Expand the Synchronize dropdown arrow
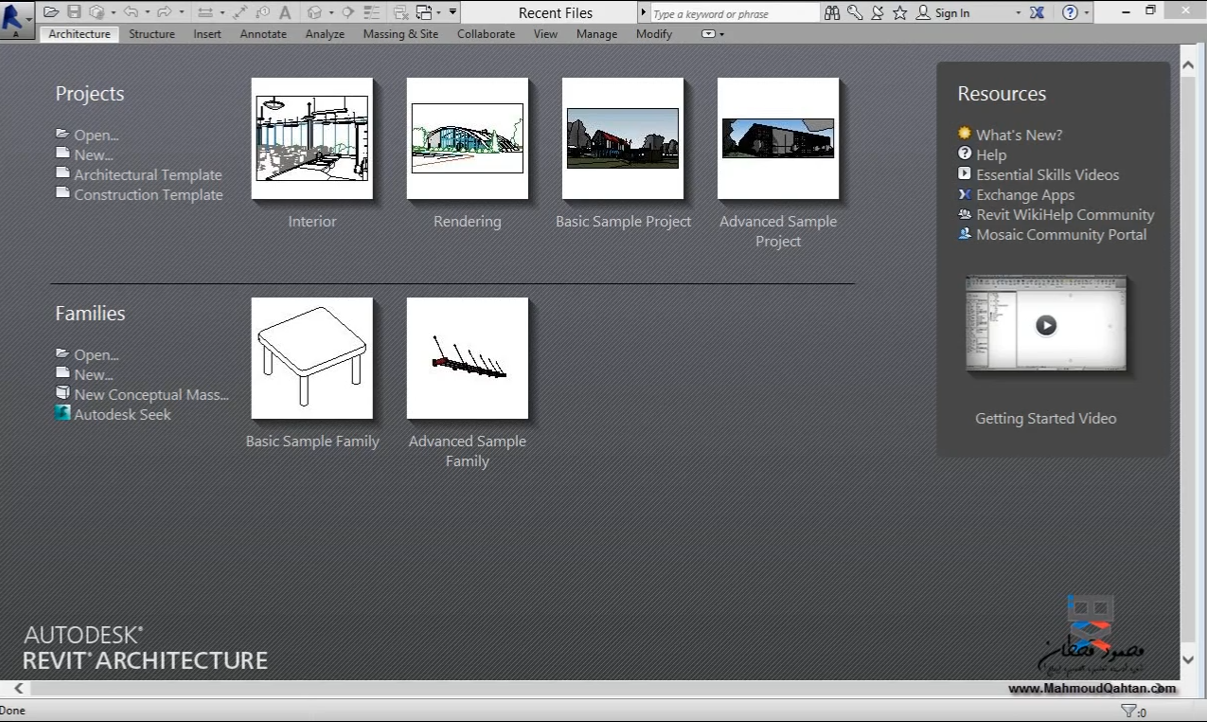The height and width of the screenshot is (722, 1207). pyautogui.click(x=113, y=12)
